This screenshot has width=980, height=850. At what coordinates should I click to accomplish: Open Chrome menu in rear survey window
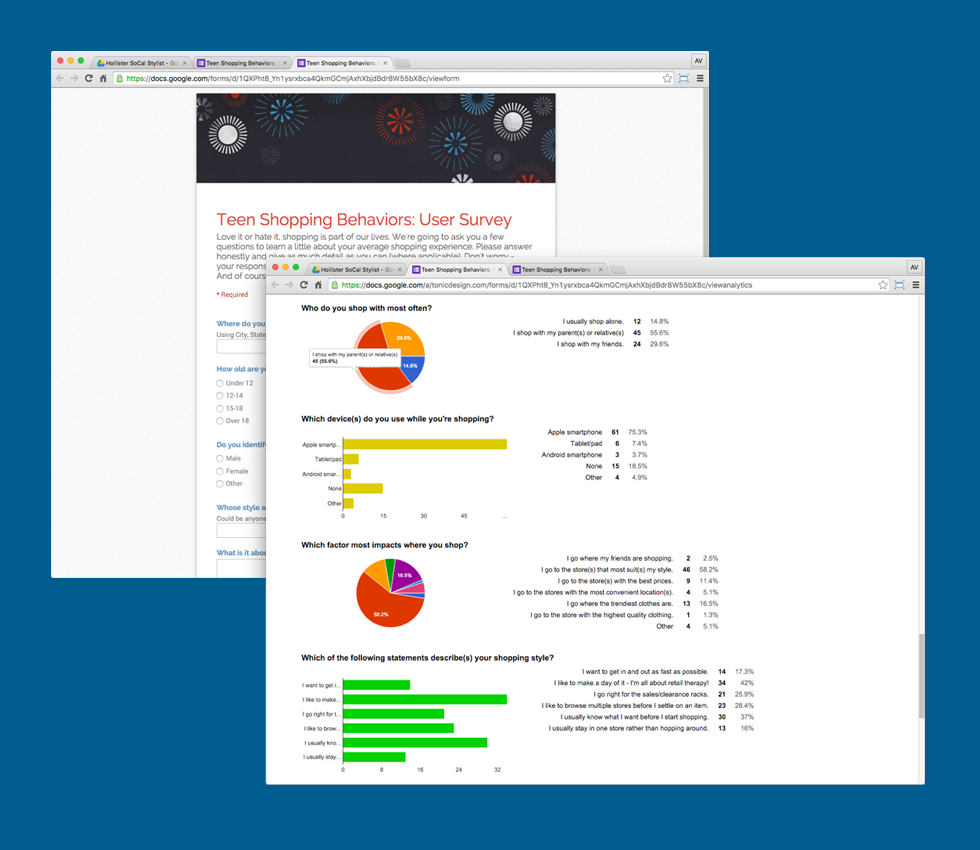(700, 78)
